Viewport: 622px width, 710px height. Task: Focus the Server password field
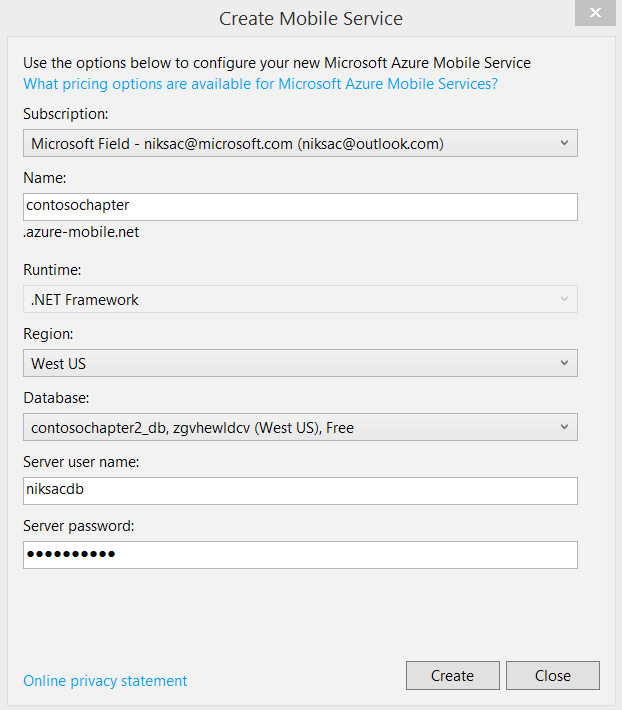300,555
